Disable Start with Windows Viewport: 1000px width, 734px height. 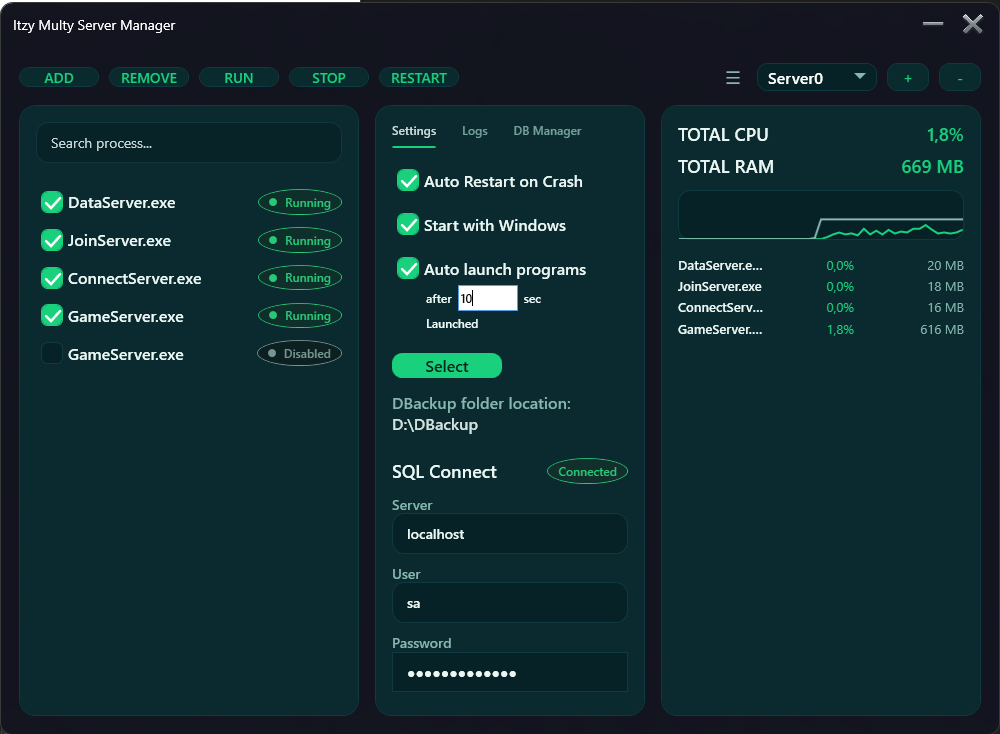coord(407,225)
